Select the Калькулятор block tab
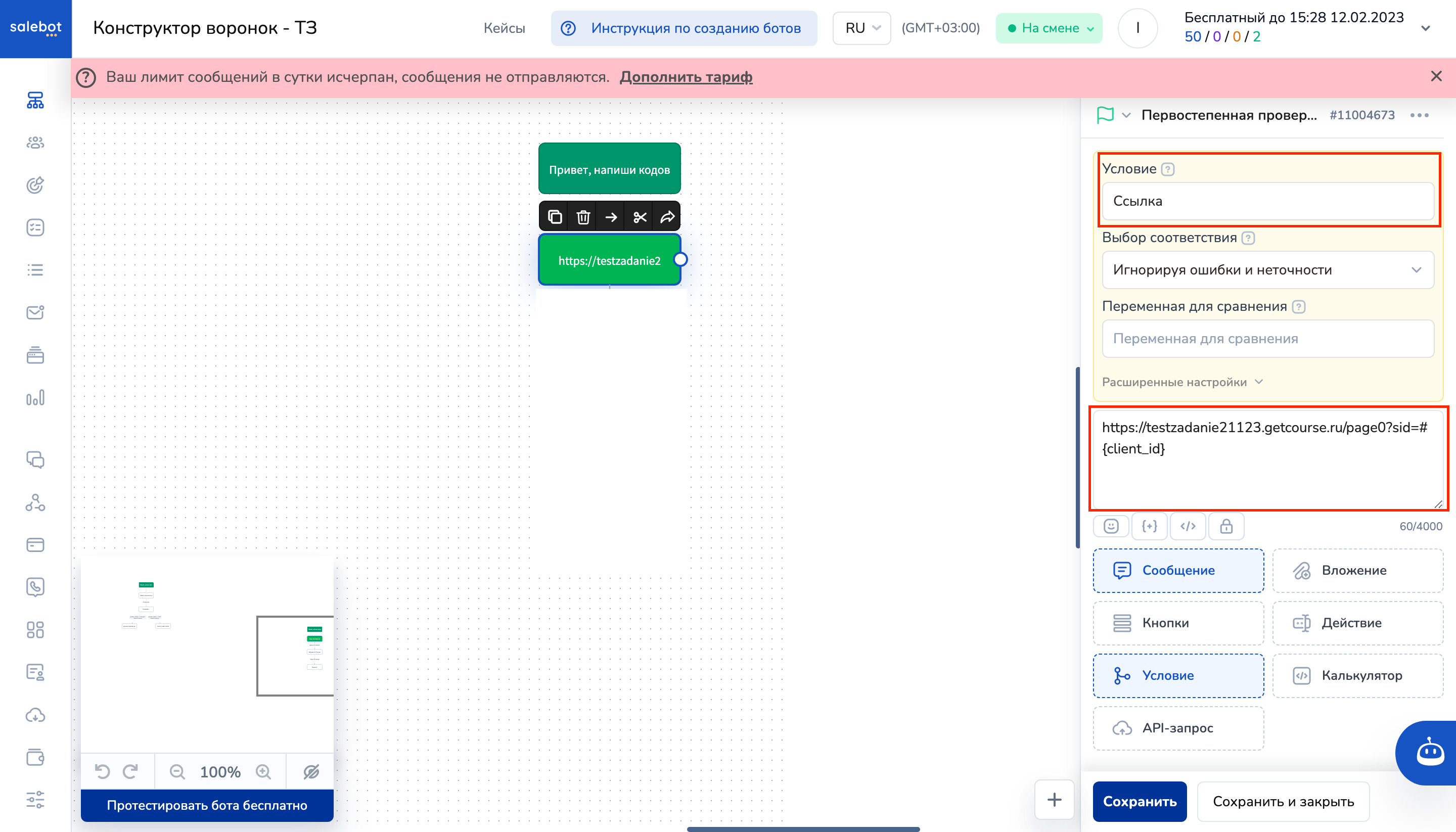Screen dimensions: 1456x832 (x=1358, y=675)
